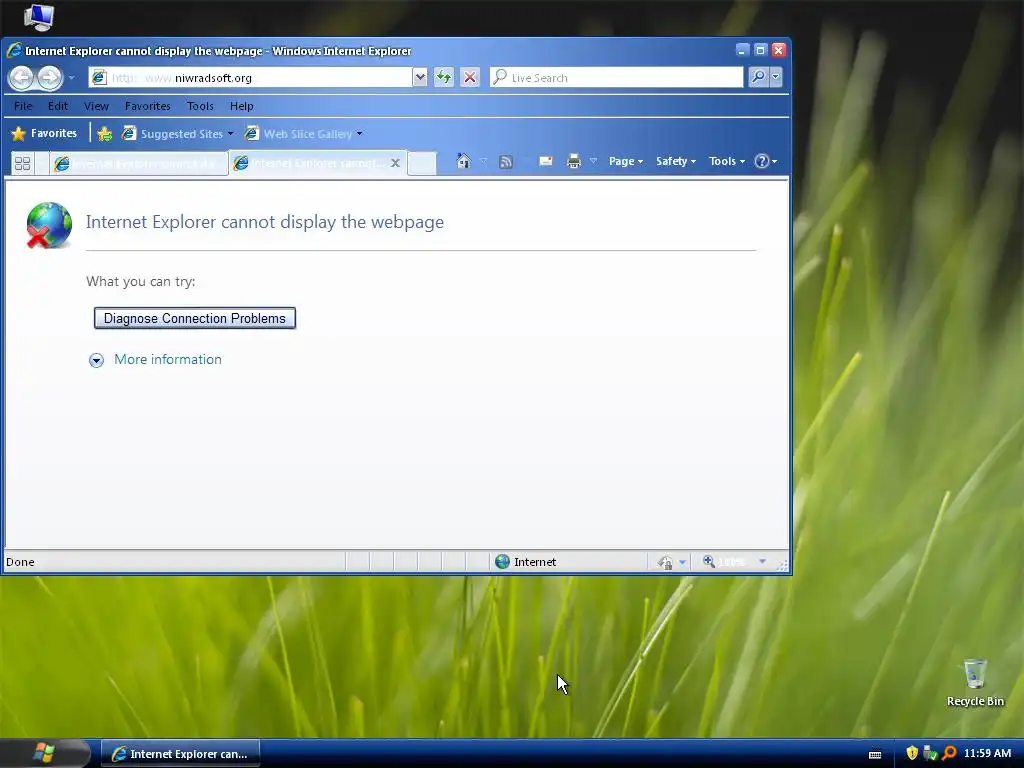1024x768 pixels.
Task: Click the zoom level magnifier in status bar
Action: coord(709,562)
